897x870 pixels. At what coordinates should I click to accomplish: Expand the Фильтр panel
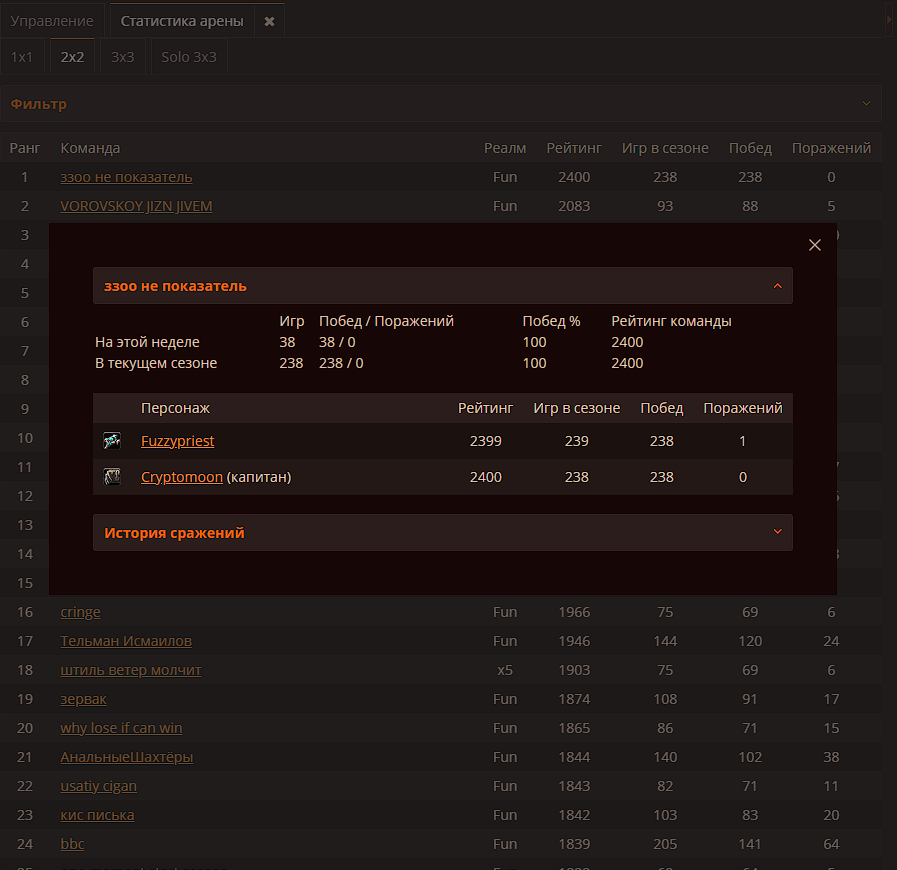coord(440,104)
